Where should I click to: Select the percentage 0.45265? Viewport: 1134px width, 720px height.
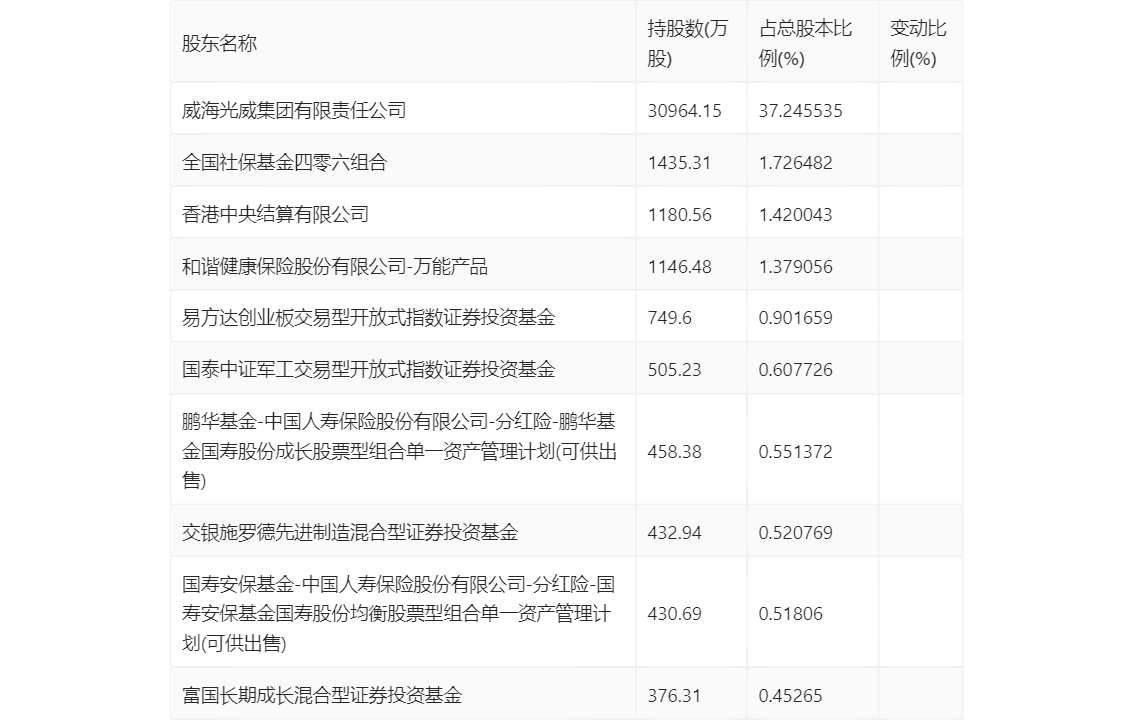pyautogui.click(x=790, y=695)
